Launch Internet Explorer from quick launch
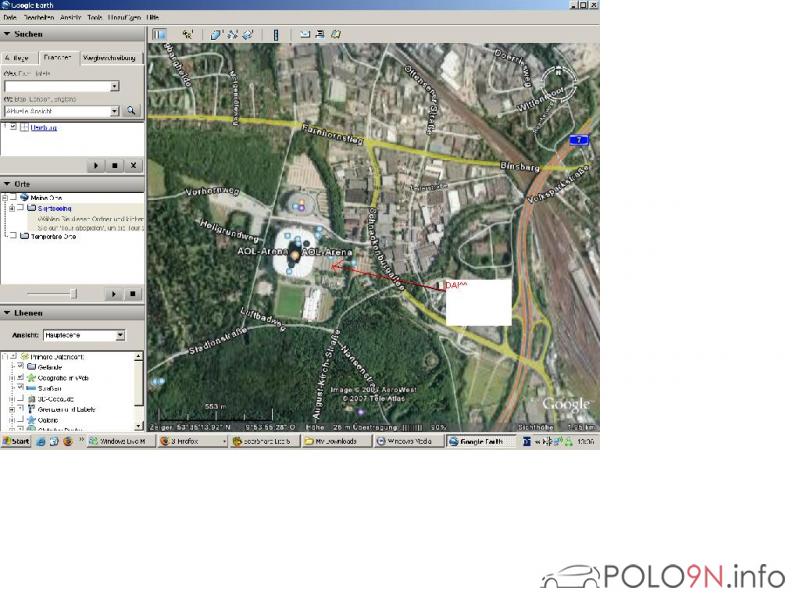Image resolution: width=800 pixels, height=600 pixels. point(41,441)
